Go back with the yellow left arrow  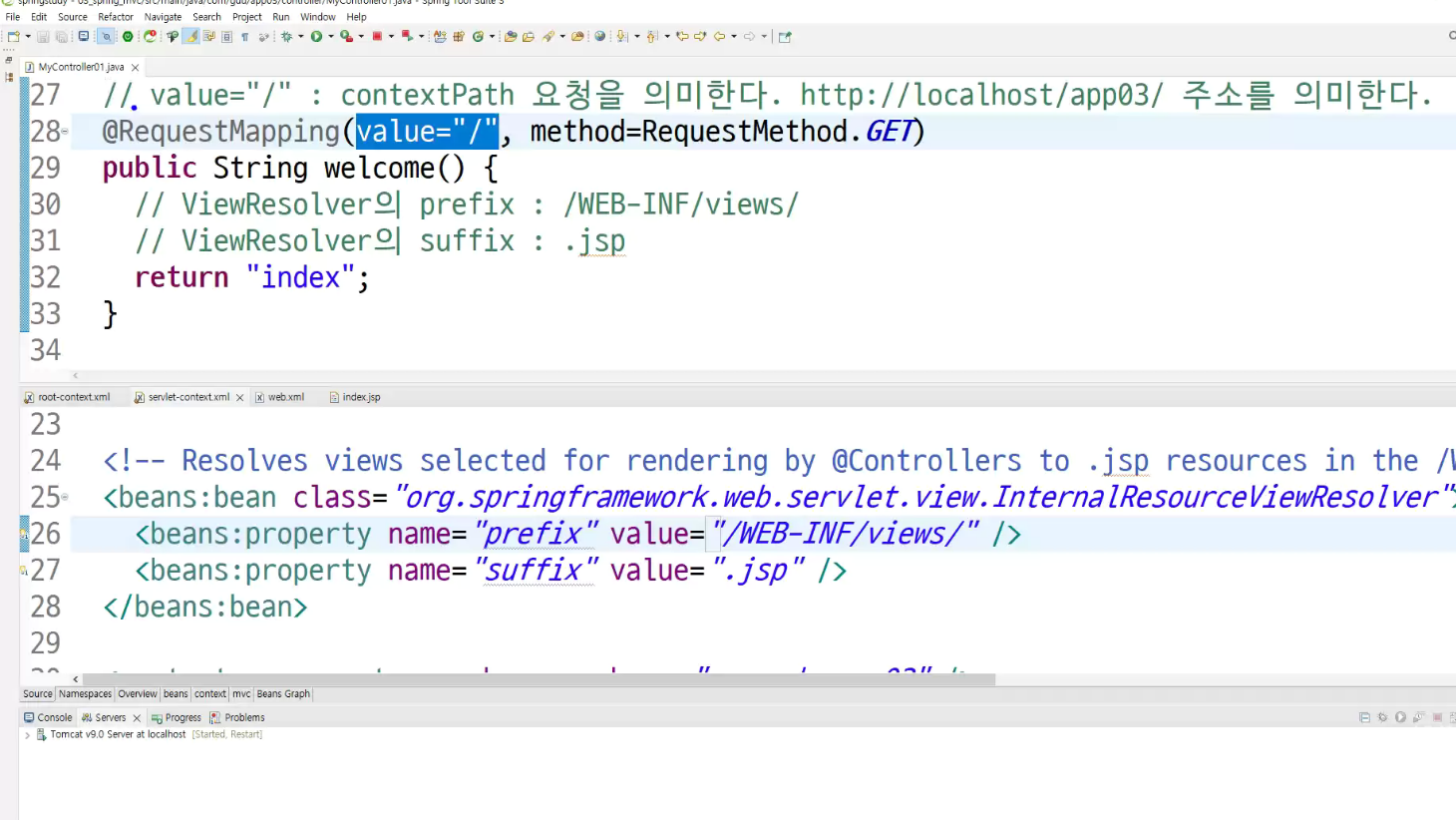(719, 37)
